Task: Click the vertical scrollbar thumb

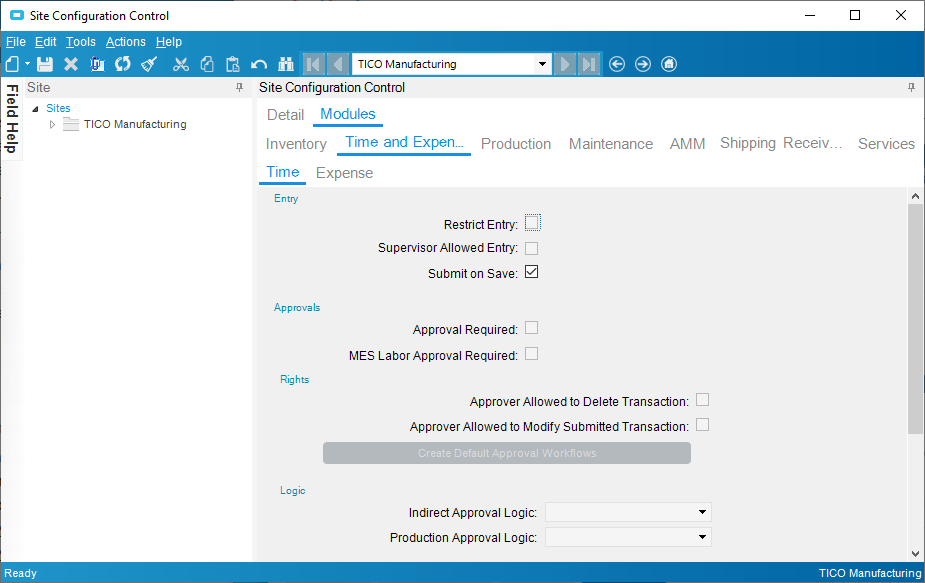Action: click(x=915, y=319)
